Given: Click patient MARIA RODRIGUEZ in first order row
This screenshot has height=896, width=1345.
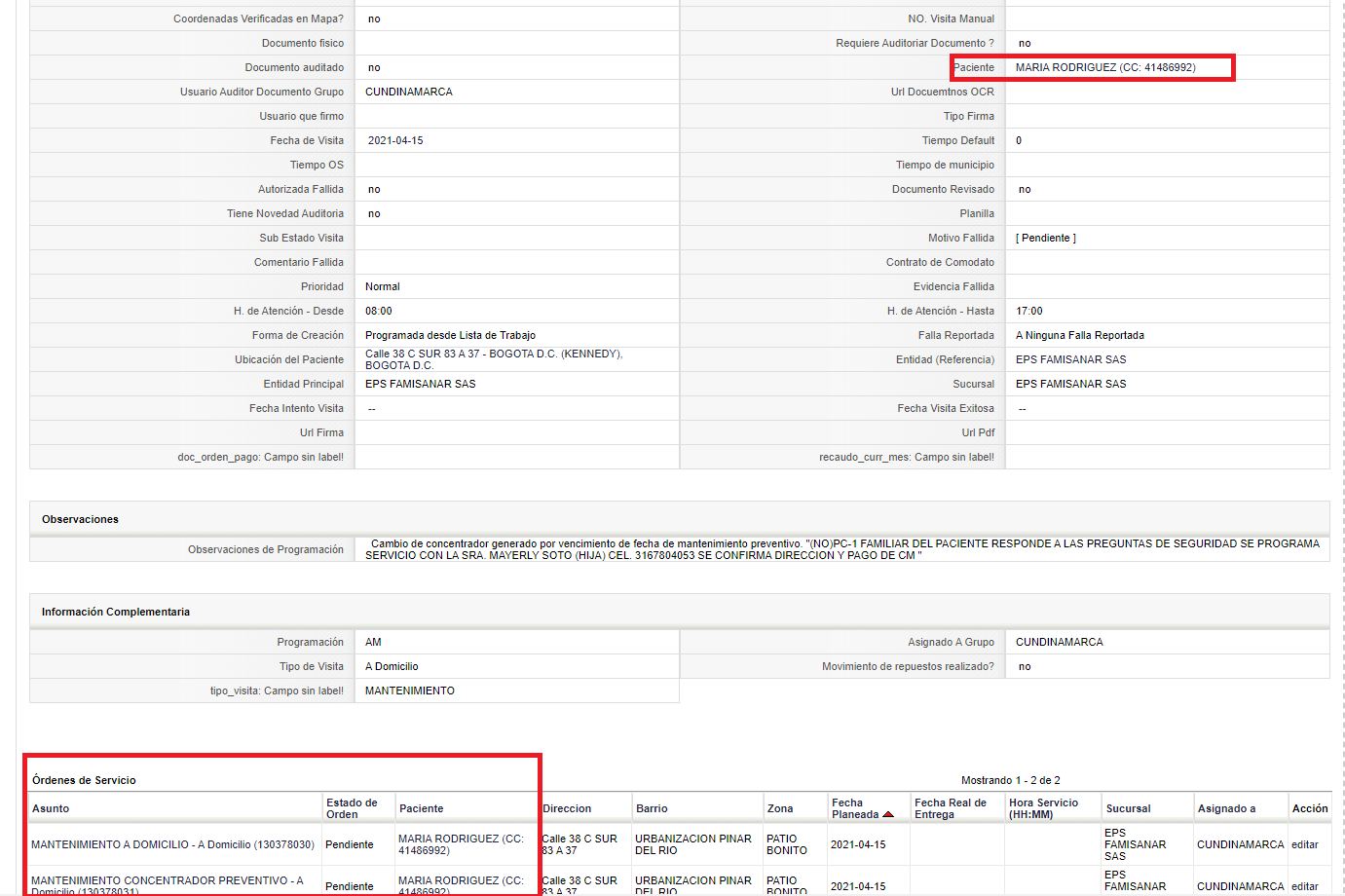Looking at the screenshot, I should pyautogui.click(x=461, y=844).
